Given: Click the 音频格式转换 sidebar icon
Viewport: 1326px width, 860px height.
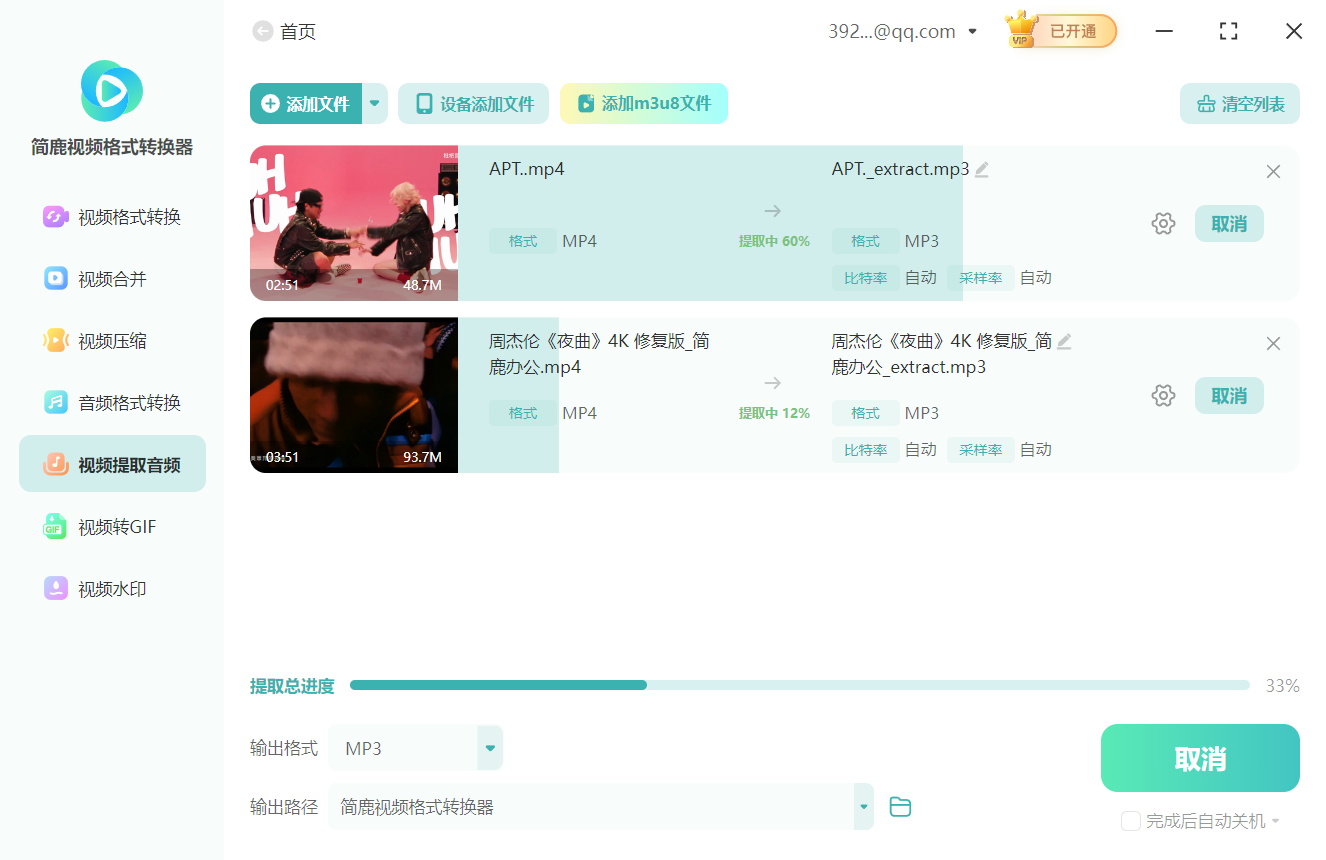Looking at the screenshot, I should 55,403.
